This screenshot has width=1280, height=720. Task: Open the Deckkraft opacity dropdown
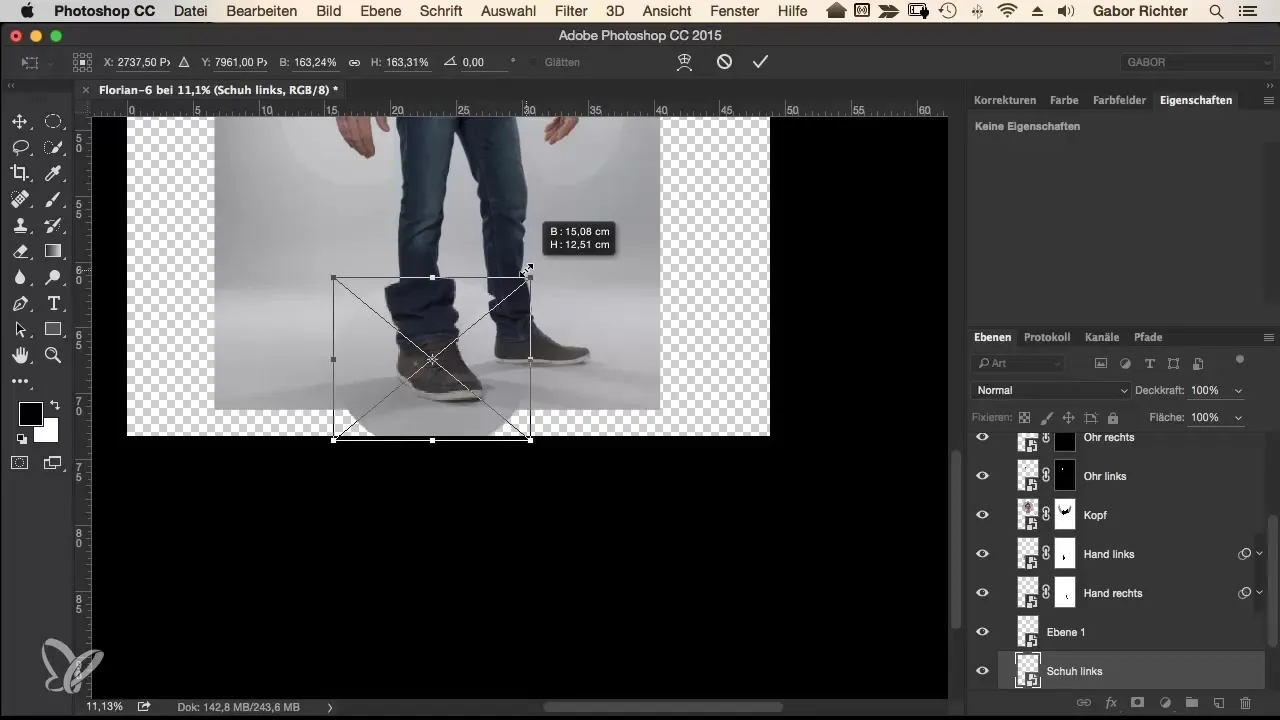pos(1240,390)
